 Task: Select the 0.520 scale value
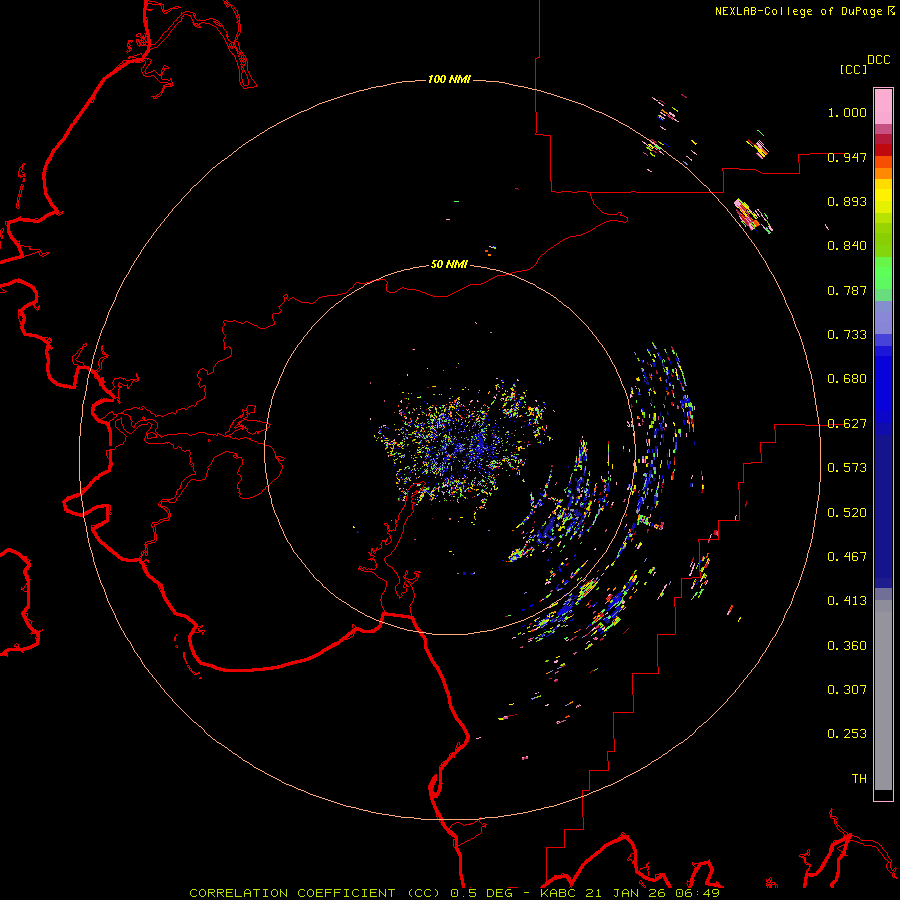847,513
